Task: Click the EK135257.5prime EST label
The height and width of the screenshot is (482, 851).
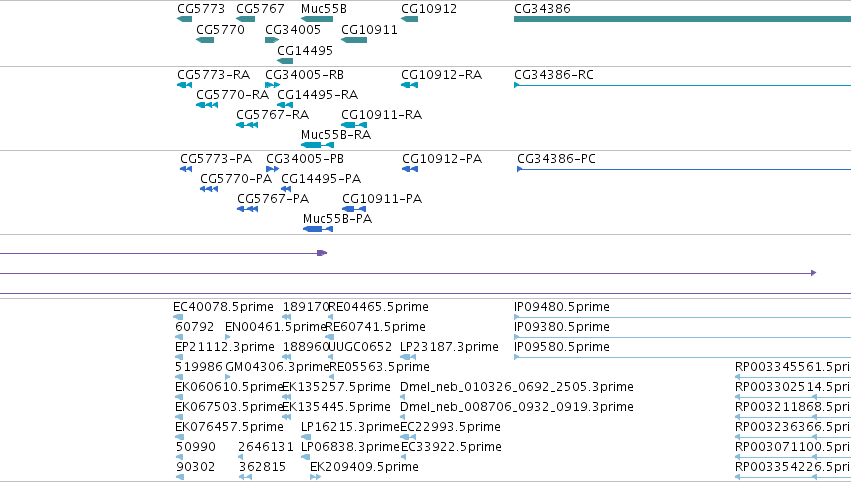Action: [x=336, y=387]
